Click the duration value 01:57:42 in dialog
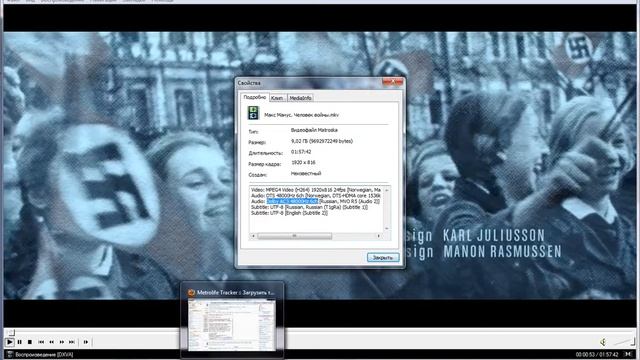 click(x=301, y=152)
